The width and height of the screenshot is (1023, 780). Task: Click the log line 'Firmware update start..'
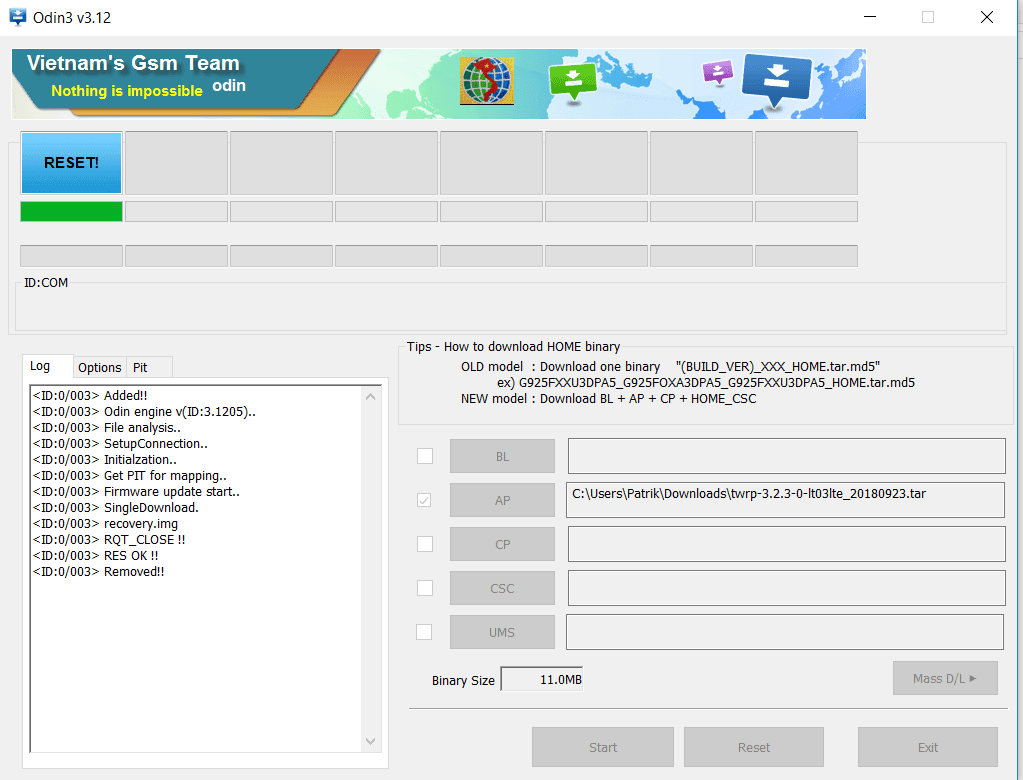136,492
